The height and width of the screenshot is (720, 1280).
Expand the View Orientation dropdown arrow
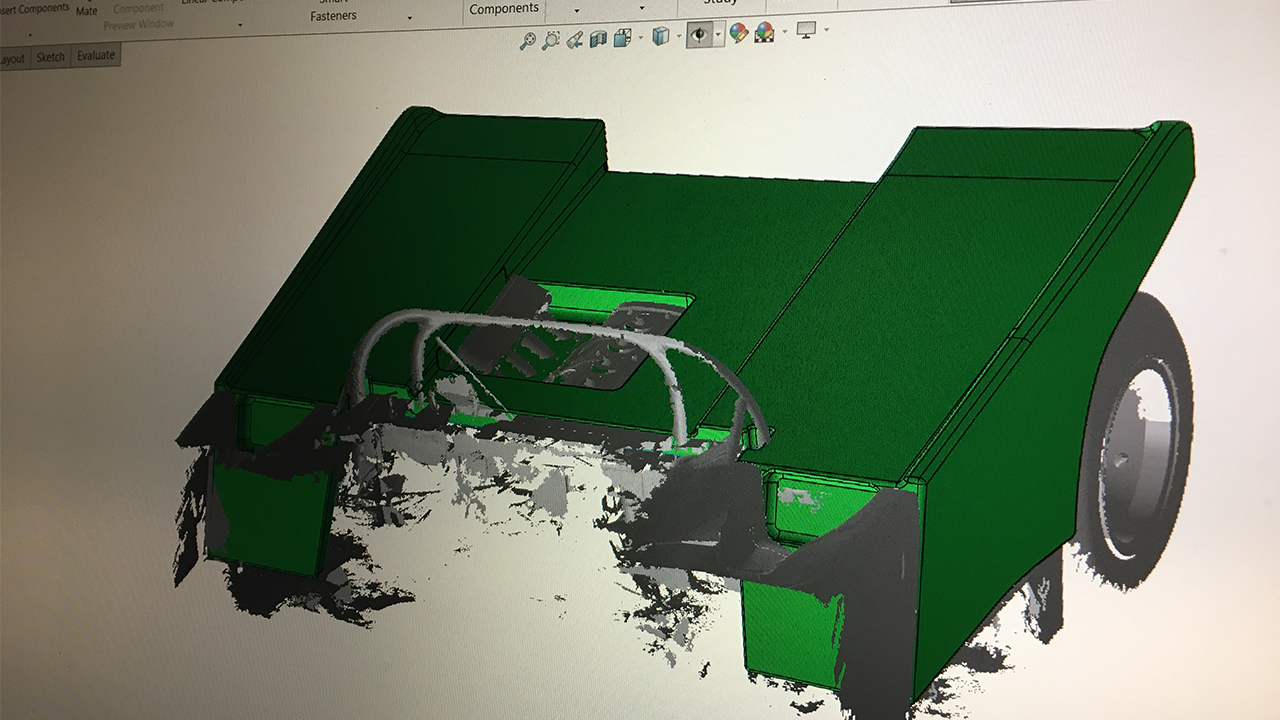(x=639, y=39)
